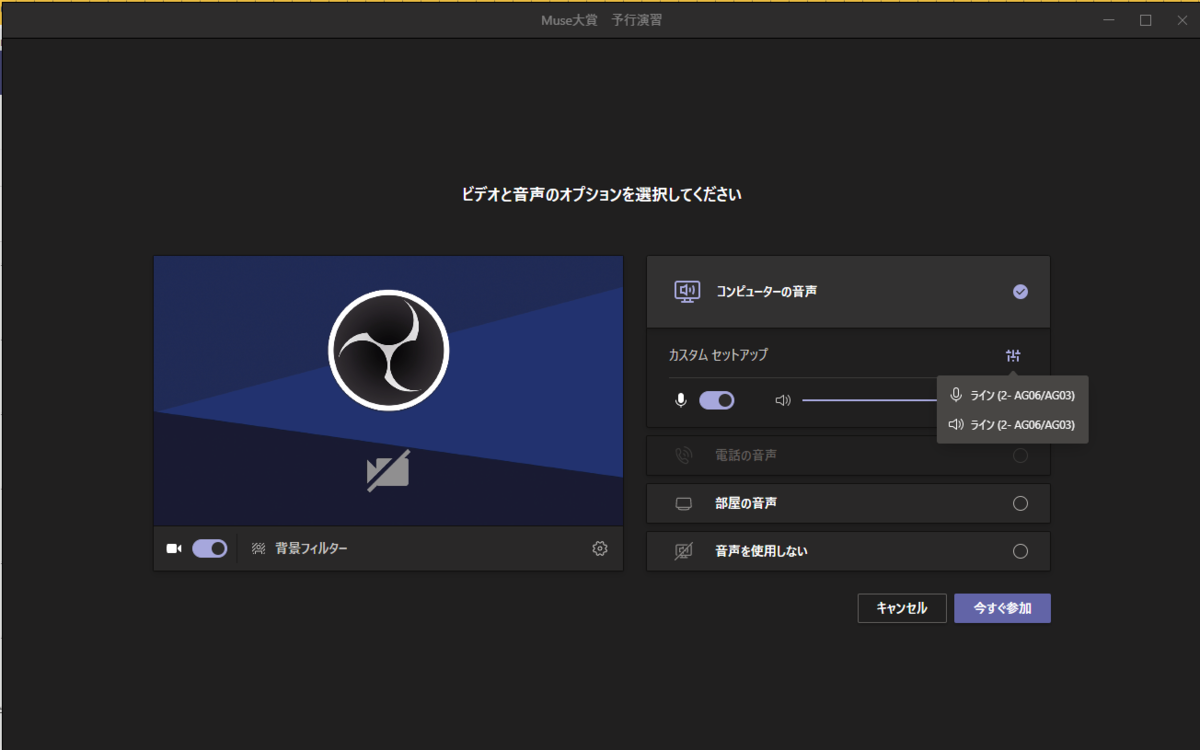This screenshot has height=750, width=1200.
Task: Click the crossed-out audio icon
Action: [684, 550]
